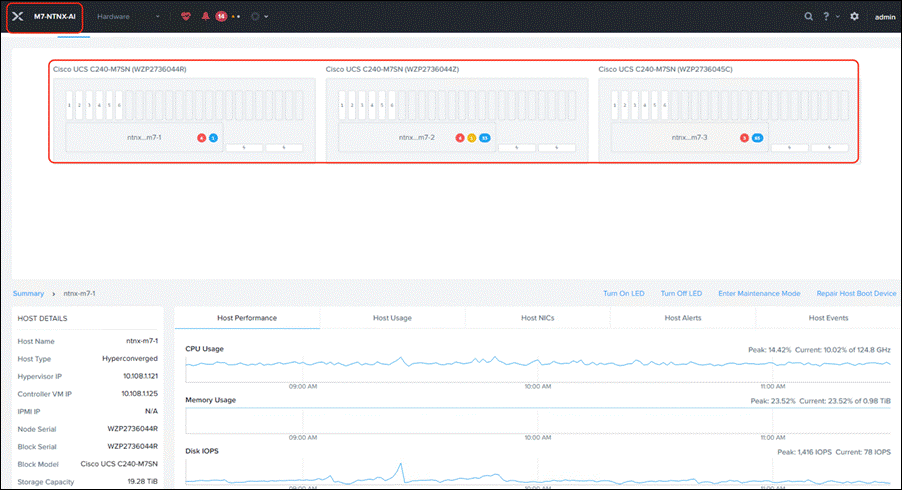The image size is (902, 490).
Task: Click blue info alert badge on ntnx...m7-3
Action: coord(758,138)
